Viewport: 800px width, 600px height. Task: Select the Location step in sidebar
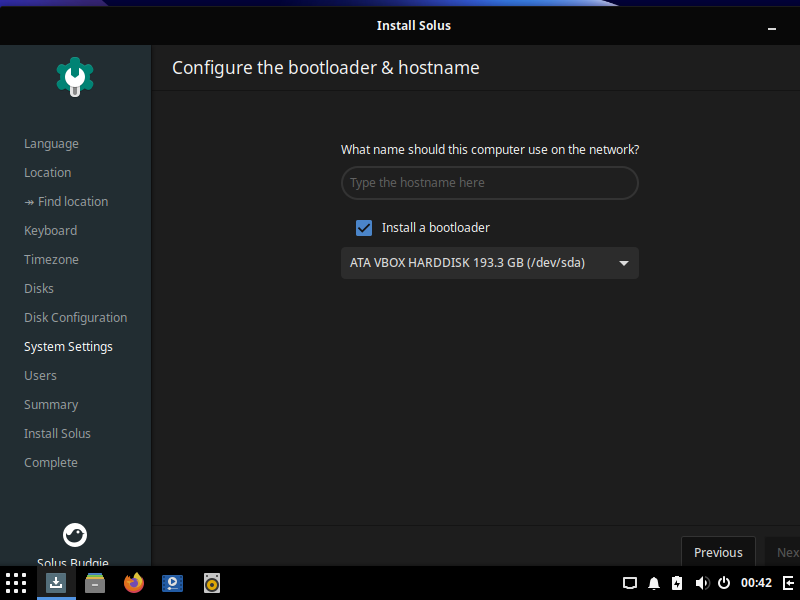click(47, 172)
